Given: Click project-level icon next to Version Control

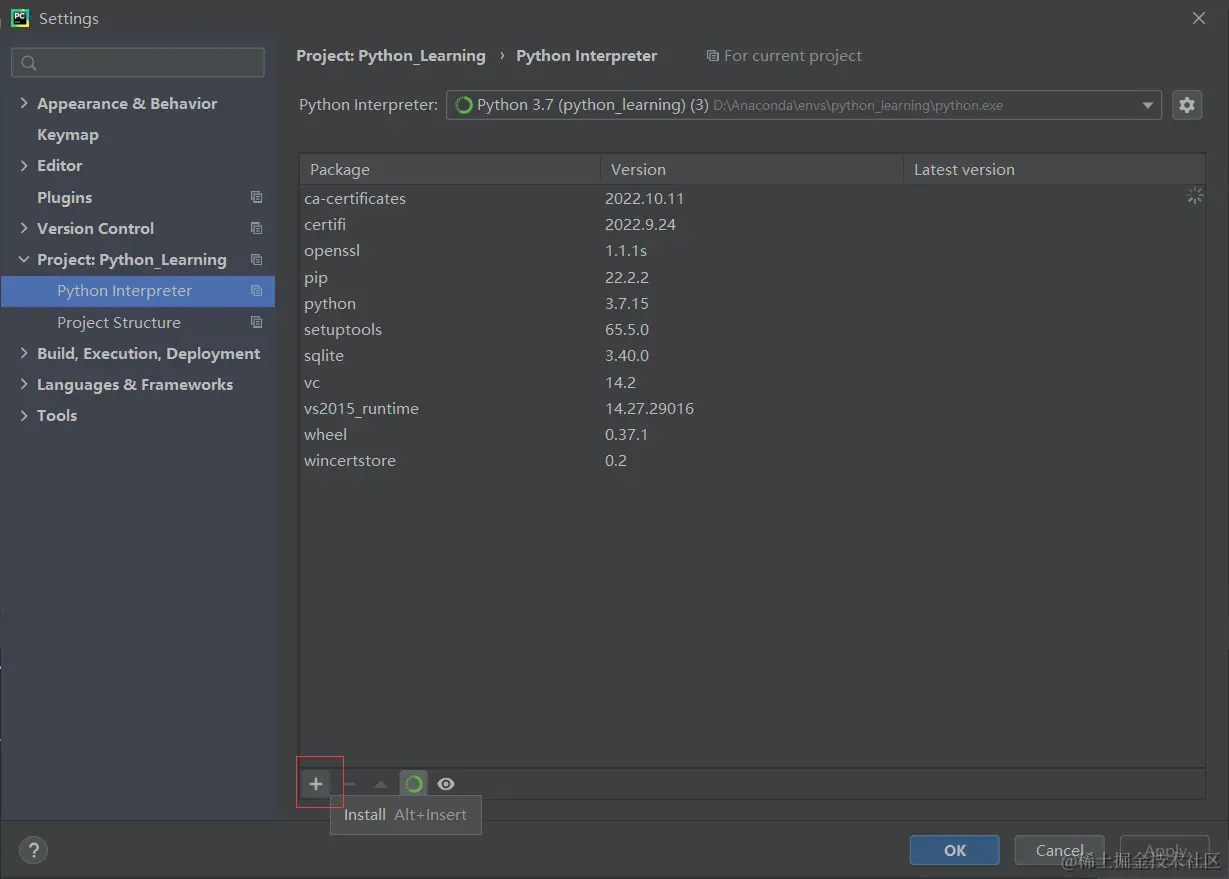Looking at the screenshot, I should [x=257, y=228].
